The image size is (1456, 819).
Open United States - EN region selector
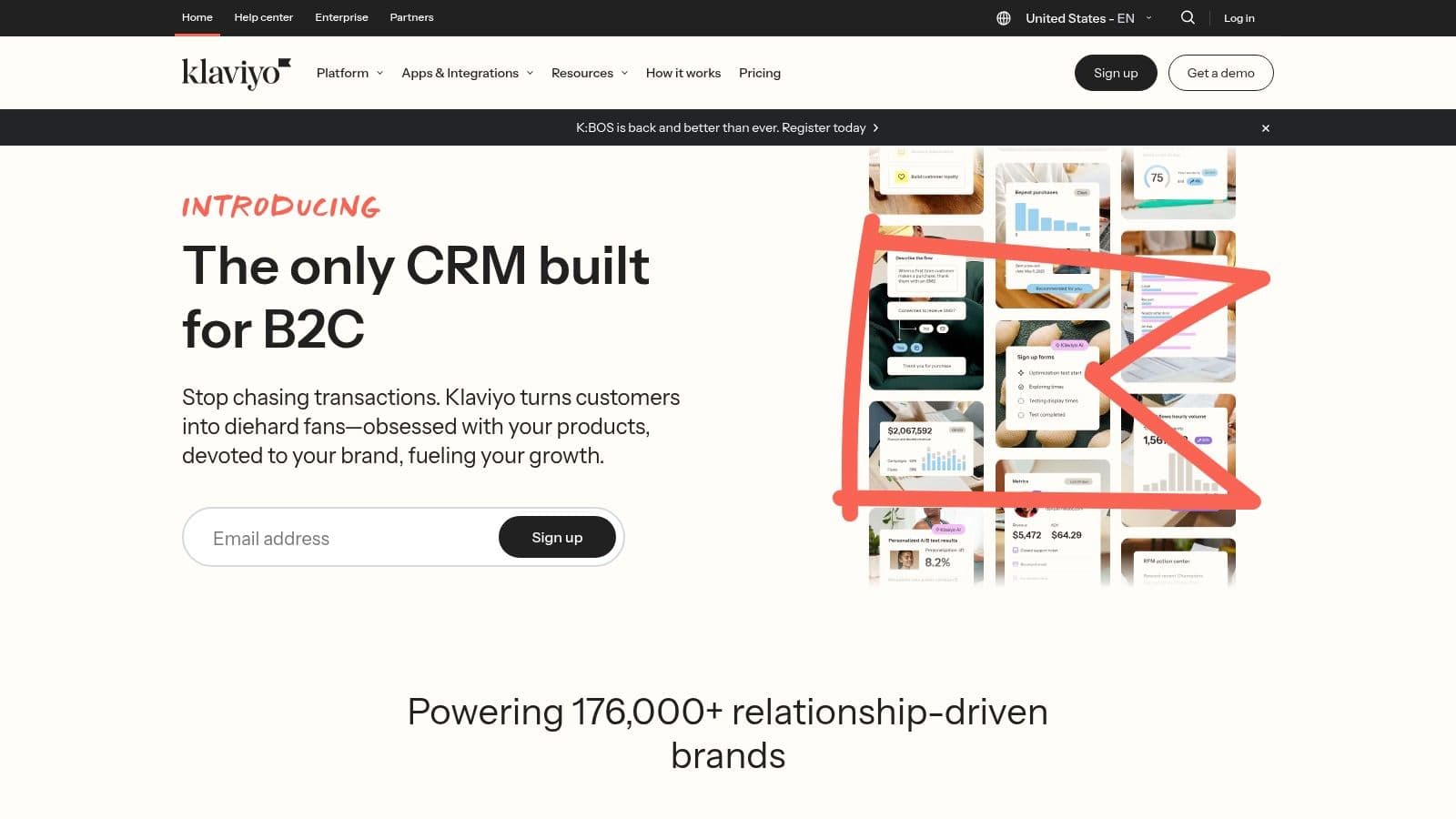(1087, 18)
